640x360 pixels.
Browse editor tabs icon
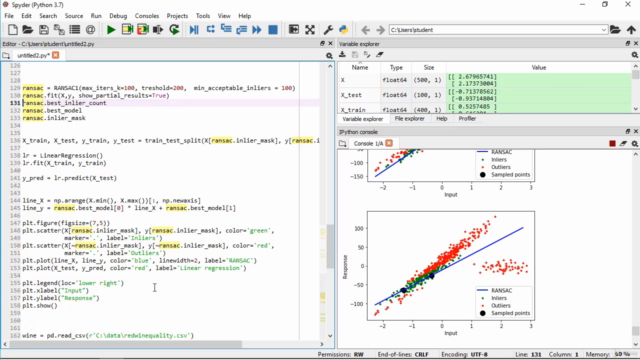coord(6,55)
